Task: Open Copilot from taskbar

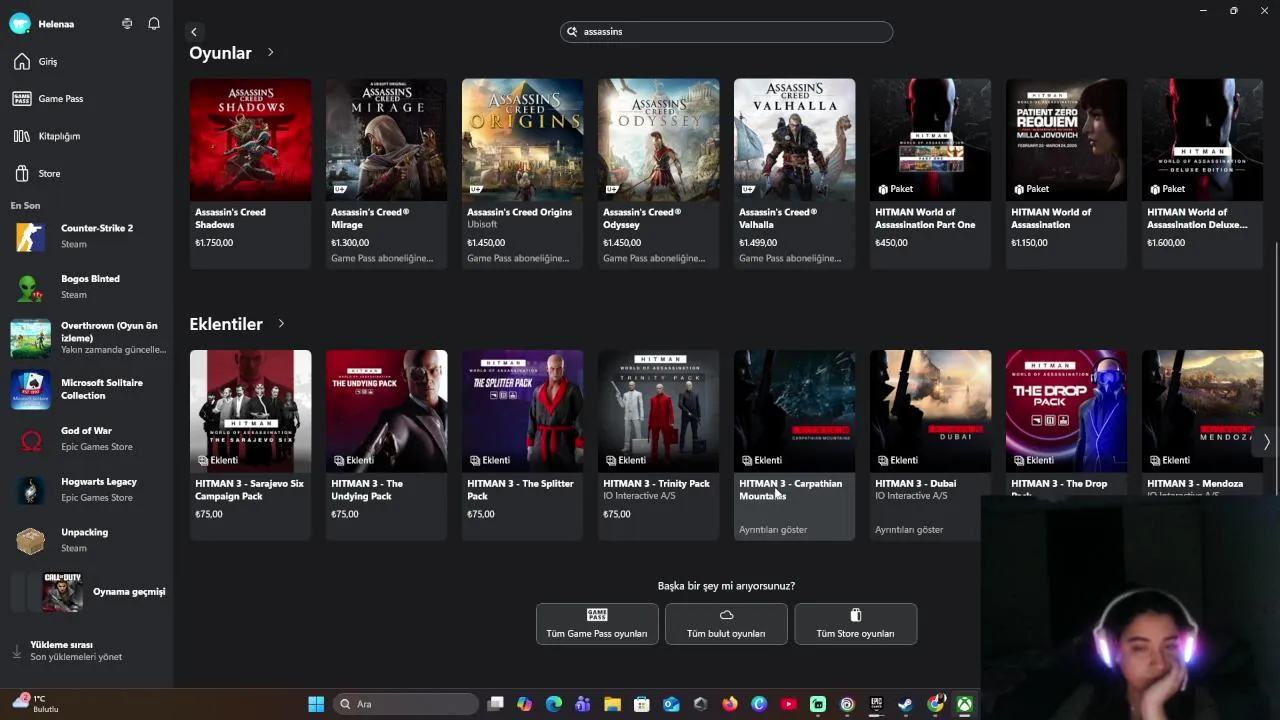Action: (x=524, y=704)
